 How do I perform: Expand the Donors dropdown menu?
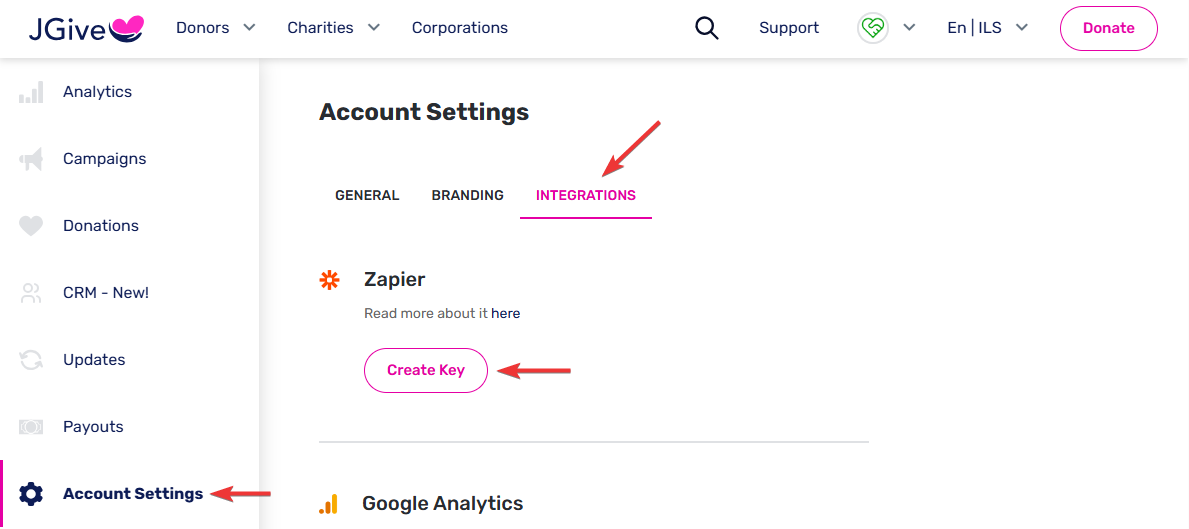click(x=215, y=28)
